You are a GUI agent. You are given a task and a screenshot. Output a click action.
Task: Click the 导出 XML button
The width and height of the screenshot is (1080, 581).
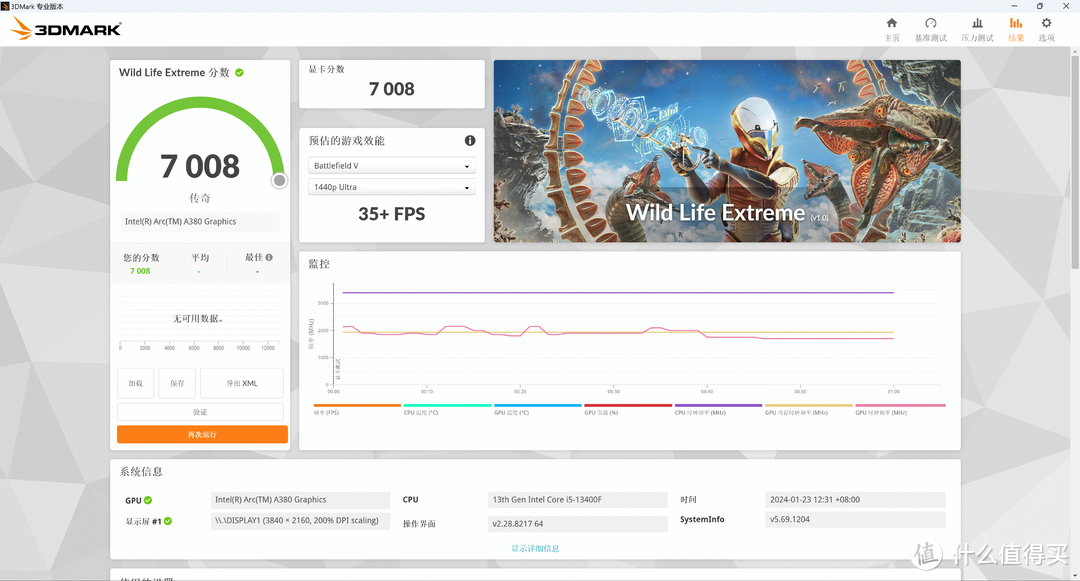[242, 383]
